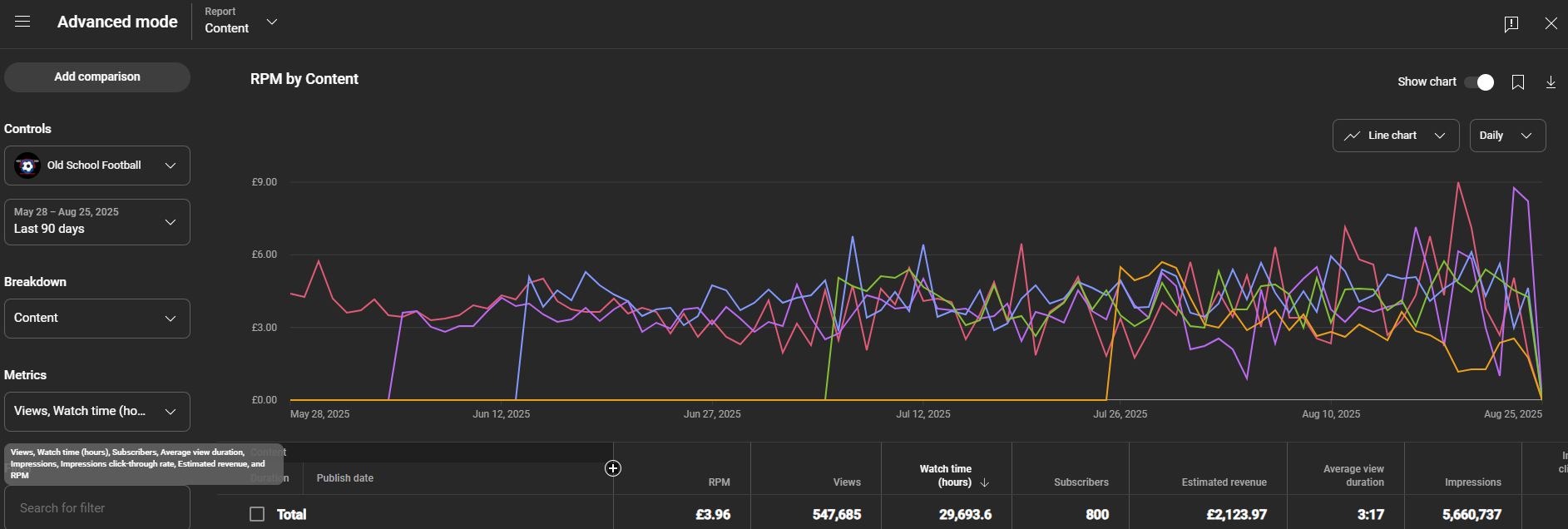Click the Advanced mode heading
Image resolution: width=1568 pixels, height=529 pixels.
point(117,22)
